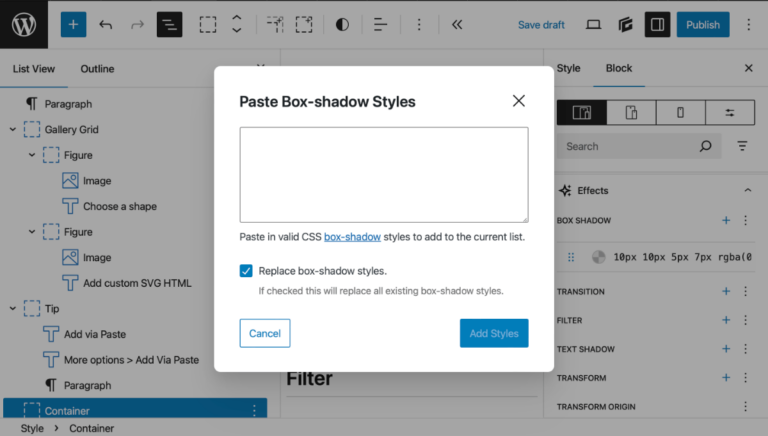Open Filter options menu

[745, 320]
